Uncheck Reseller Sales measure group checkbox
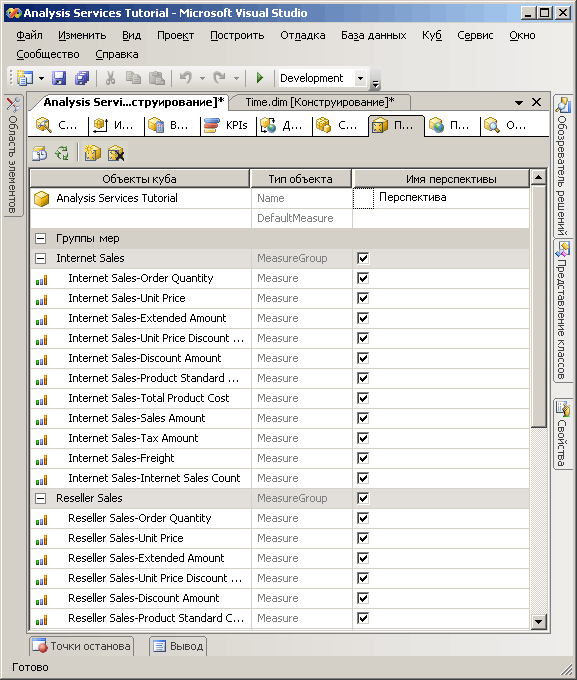 (363, 498)
